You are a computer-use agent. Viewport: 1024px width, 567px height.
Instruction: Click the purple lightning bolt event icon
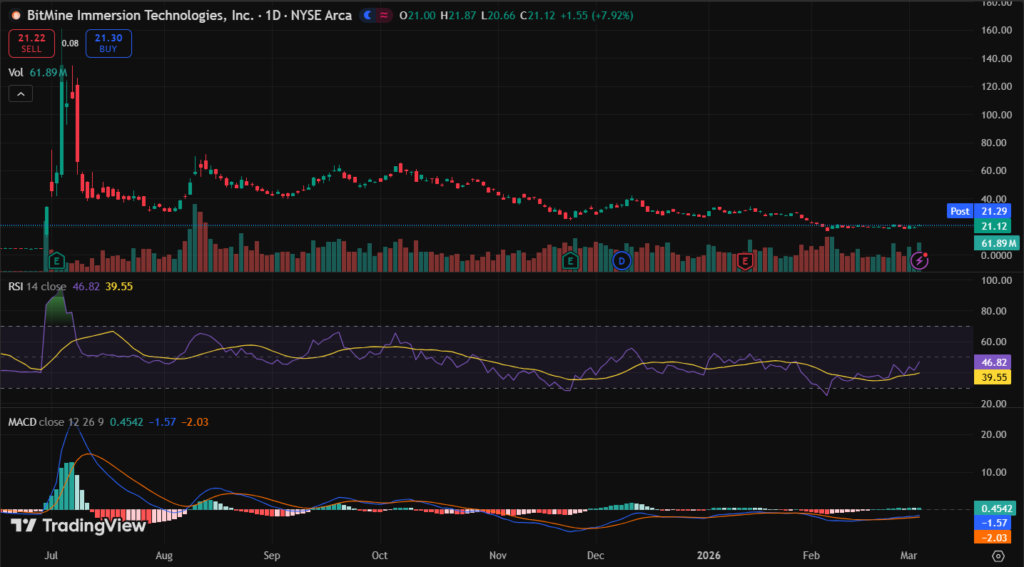[x=920, y=261]
